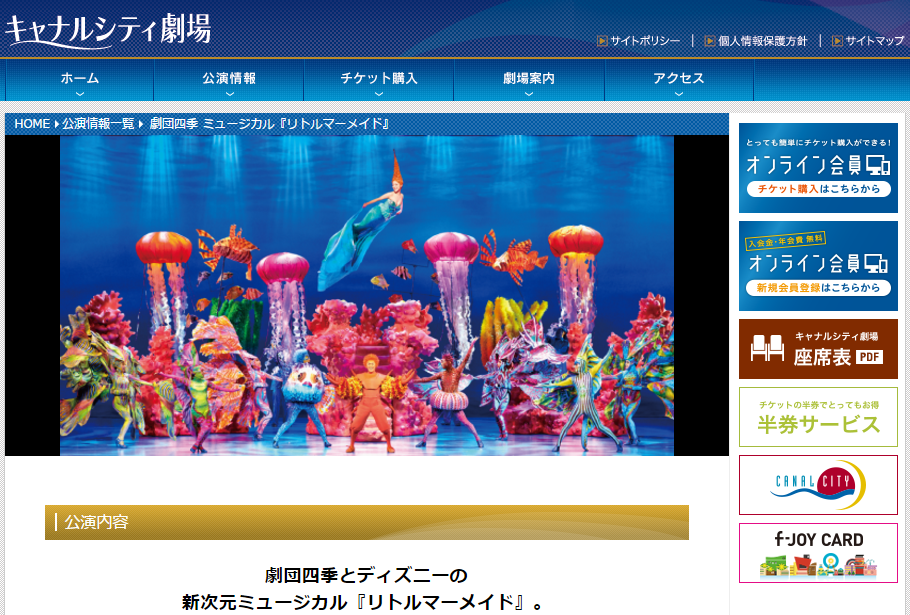Screen dimensions: 910x615
Task: Open the CANAL CITY logo banner
Action: pos(818,485)
